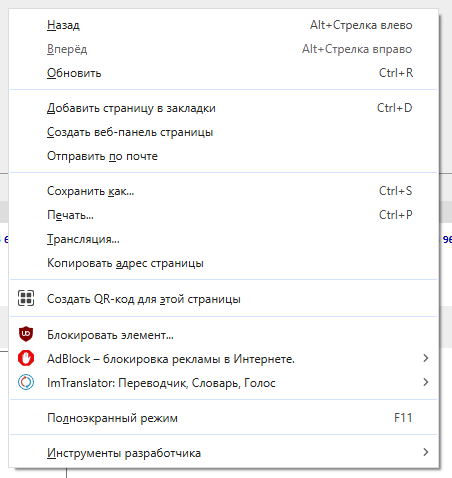Expand the AdBlock submenu arrow
This screenshot has height=478, width=452.
coord(426,358)
